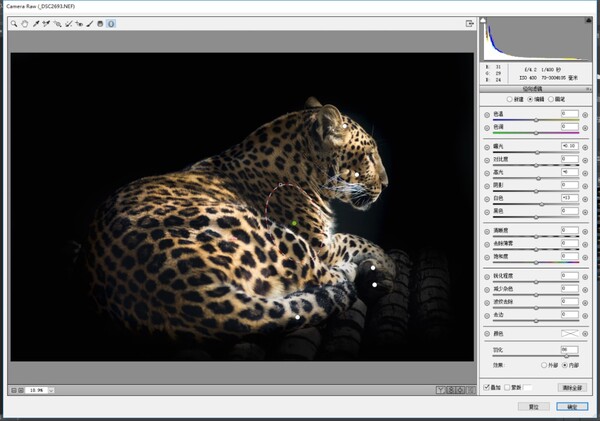Select the Brush (画笔) radio option

(551, 99)
